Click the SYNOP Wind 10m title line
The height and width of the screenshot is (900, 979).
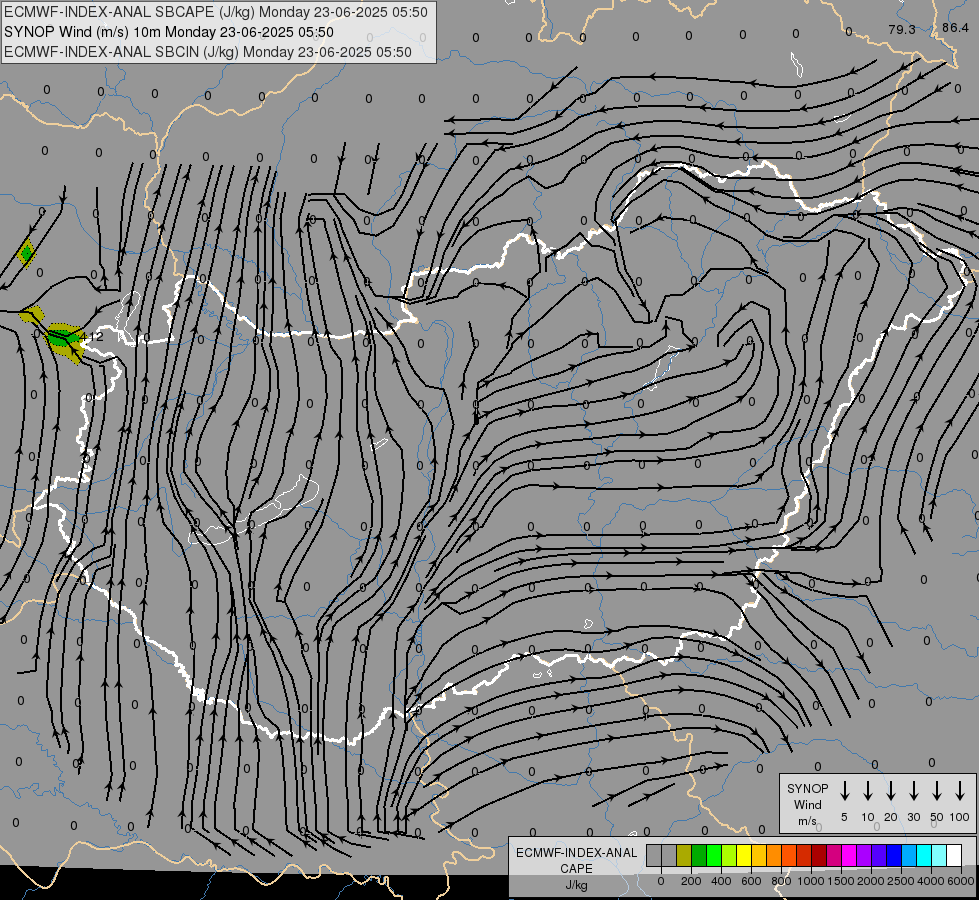(x=169, y=32)
